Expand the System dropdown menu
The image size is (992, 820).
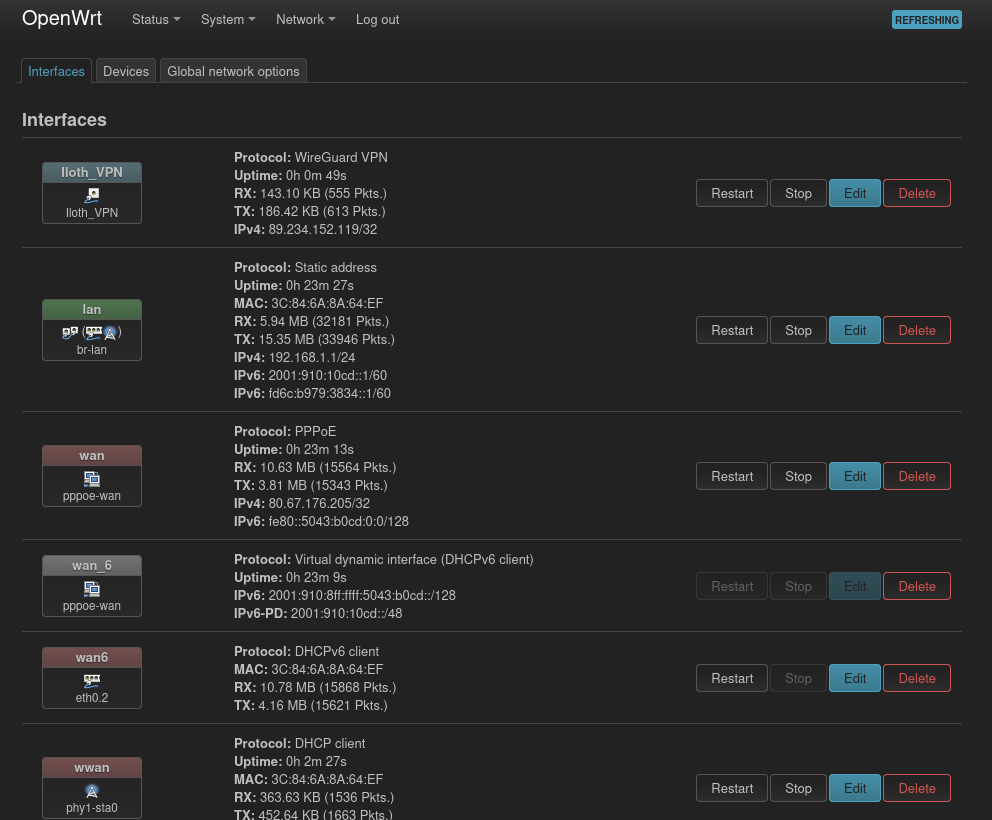click(x=228, y=19)
